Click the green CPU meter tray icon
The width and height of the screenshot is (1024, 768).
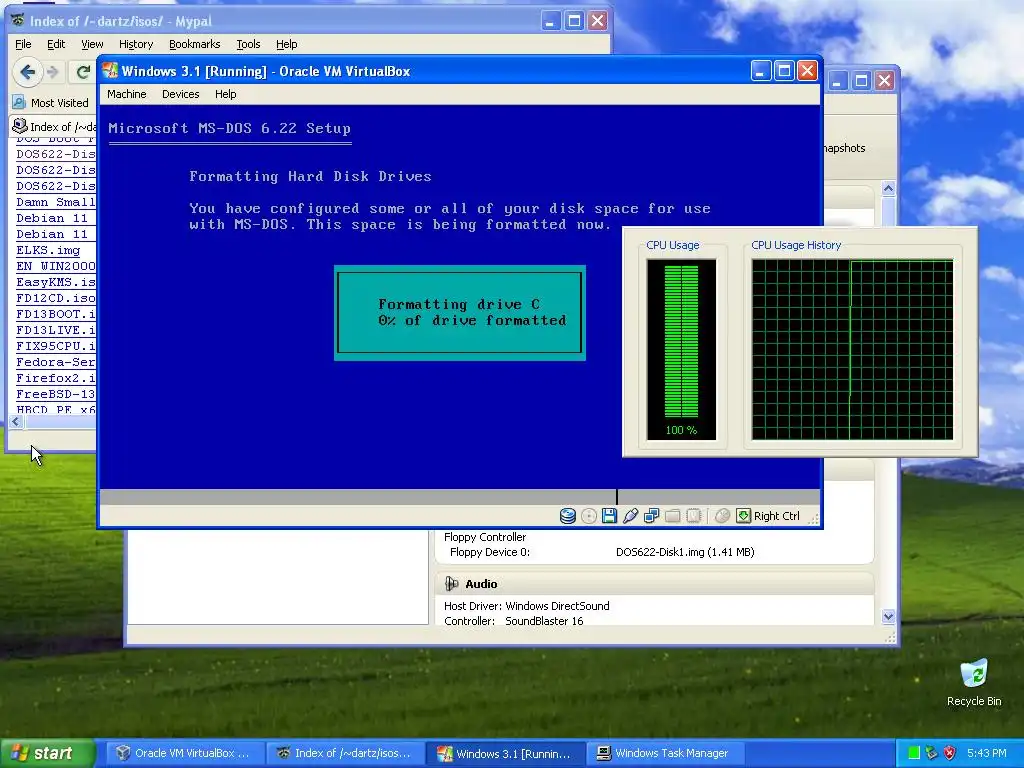click(914, 753)
